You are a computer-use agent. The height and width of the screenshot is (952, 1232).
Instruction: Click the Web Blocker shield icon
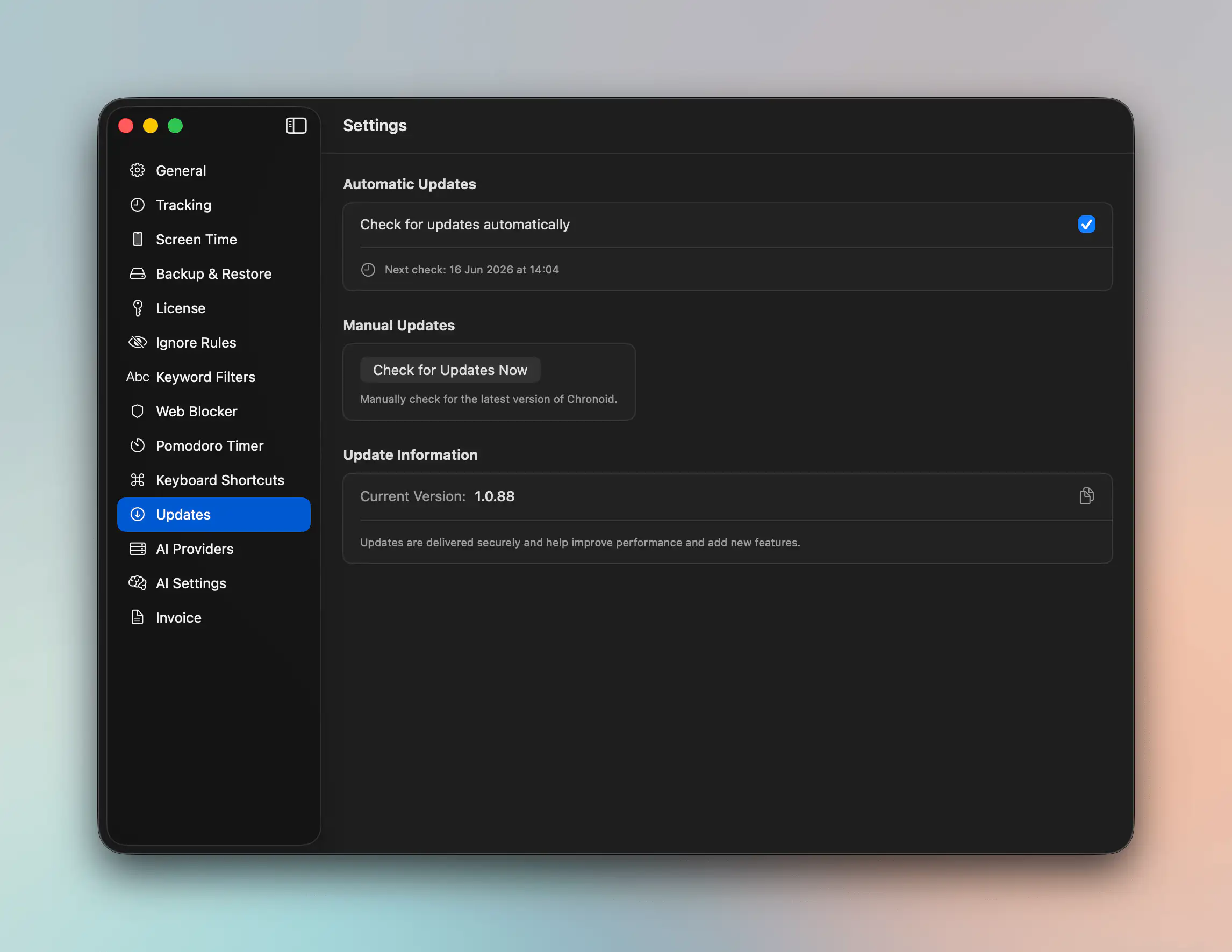[x=138, y=411]
